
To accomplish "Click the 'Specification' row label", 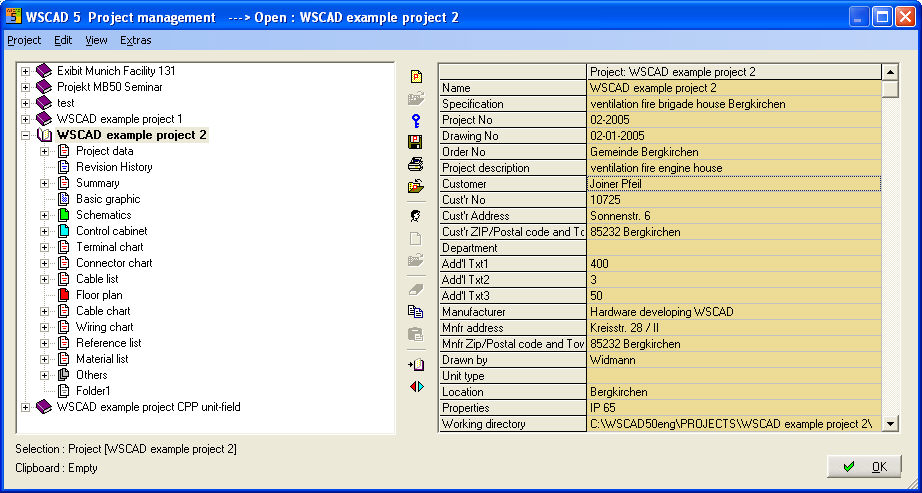I will click(x=512, y=104).
